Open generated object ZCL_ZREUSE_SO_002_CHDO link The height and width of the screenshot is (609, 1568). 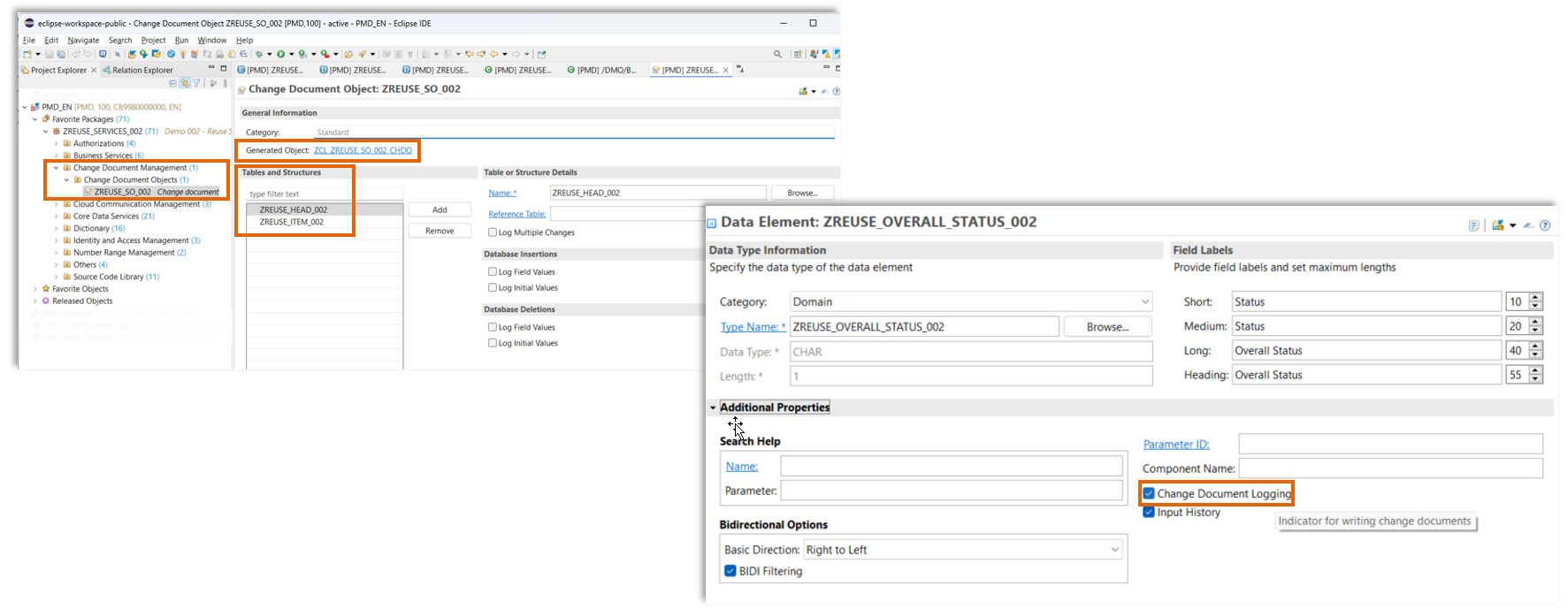point(363,150)
